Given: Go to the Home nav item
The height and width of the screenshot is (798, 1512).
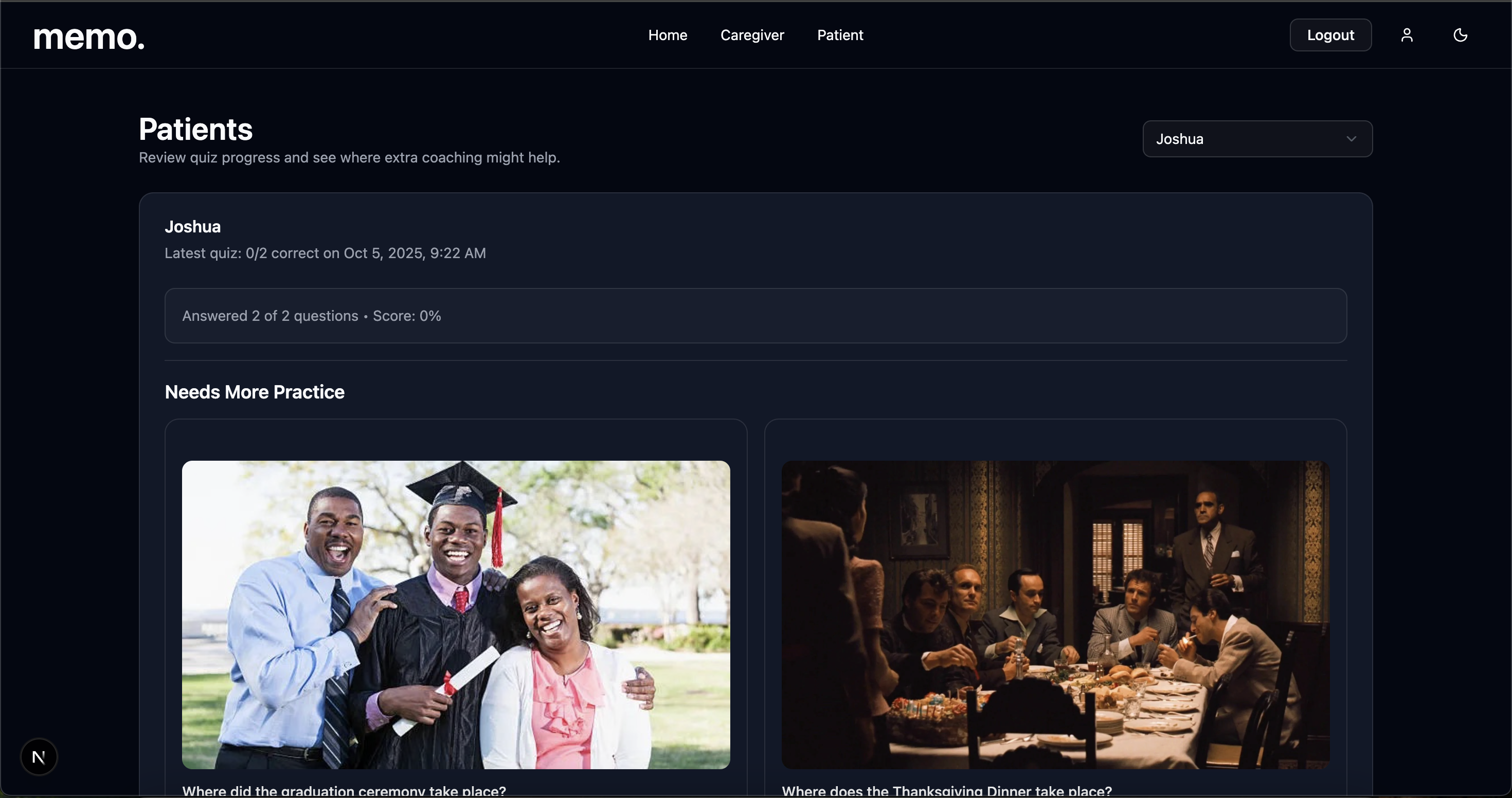Looking at the screenshot, I should (668, 35).
